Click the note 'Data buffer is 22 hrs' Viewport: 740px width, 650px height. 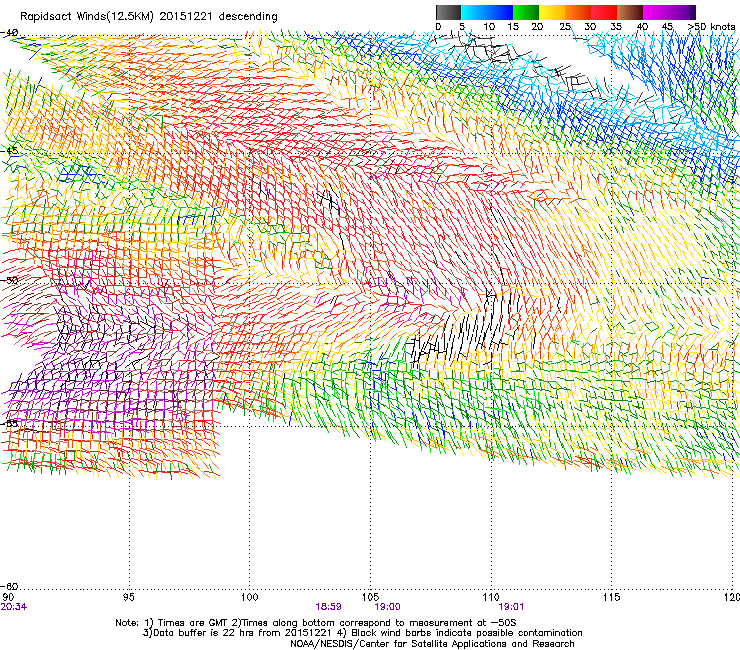pyautogui.click(x=205, y=633)
